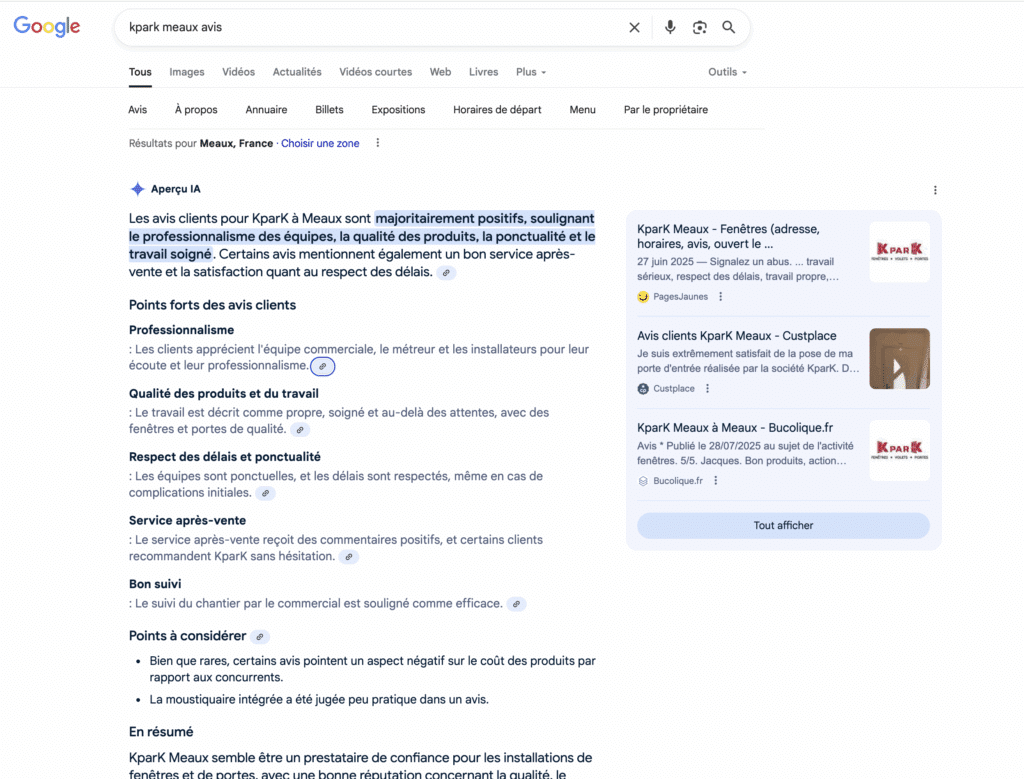Open options next to the Custplace result
Viewport: 1024px width, 779px height.
pos(706,388)
